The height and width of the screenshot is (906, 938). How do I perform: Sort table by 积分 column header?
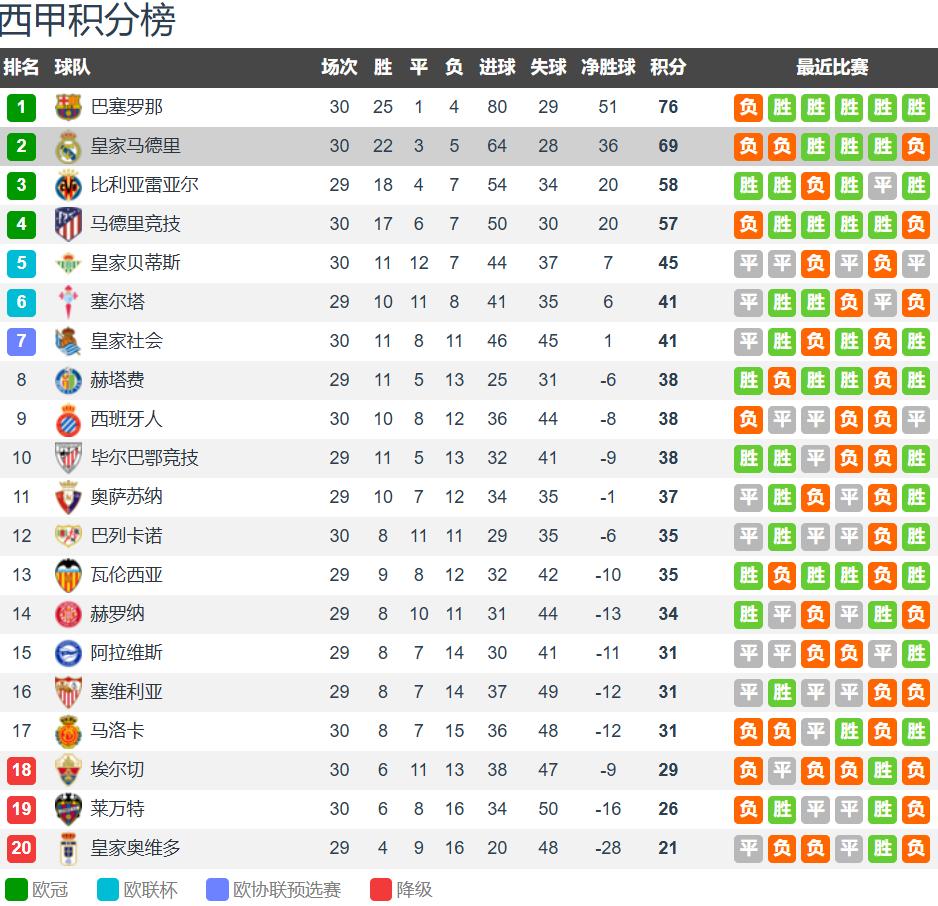[668, 67]
